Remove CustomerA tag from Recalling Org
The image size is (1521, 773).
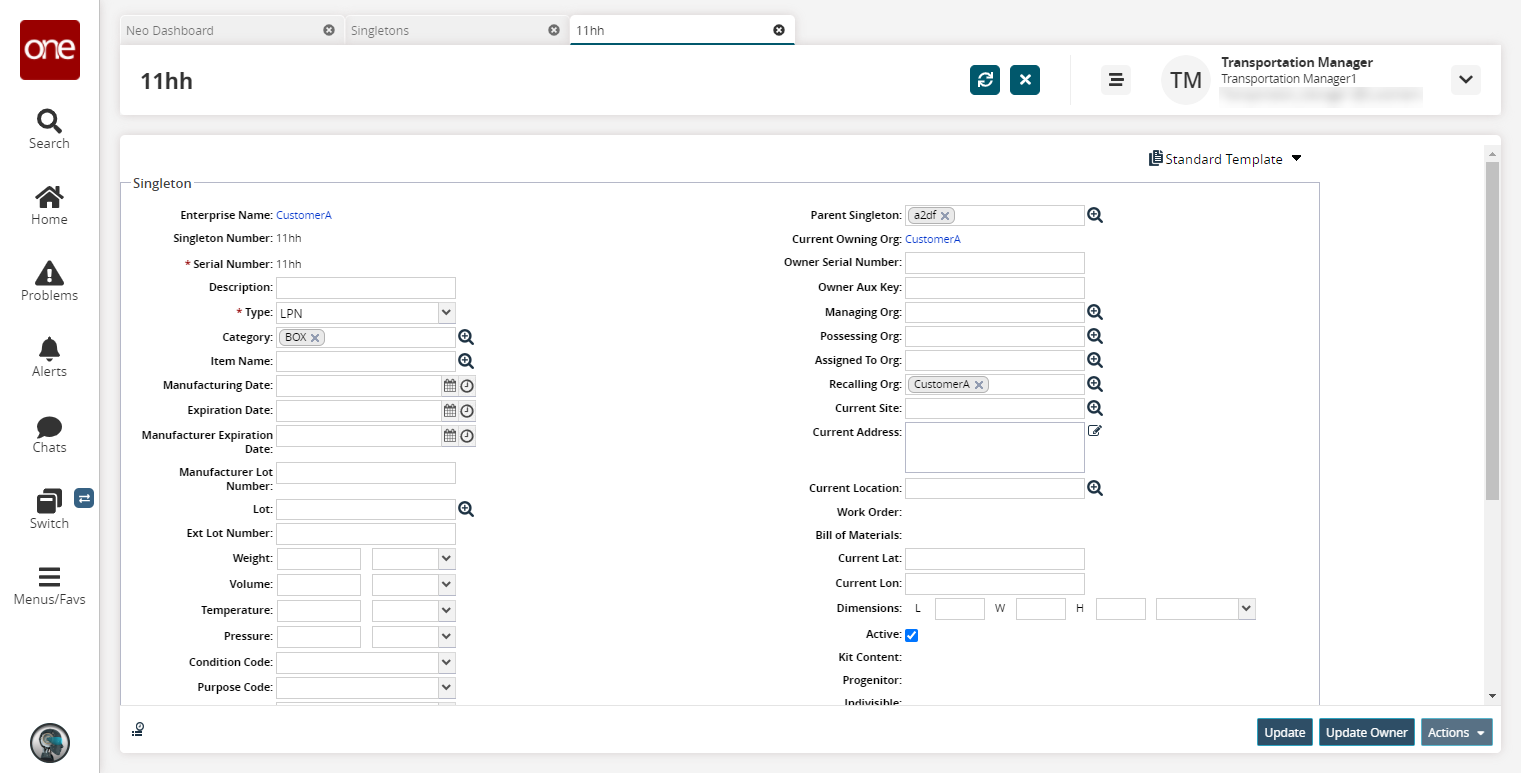tap(979, 385)
